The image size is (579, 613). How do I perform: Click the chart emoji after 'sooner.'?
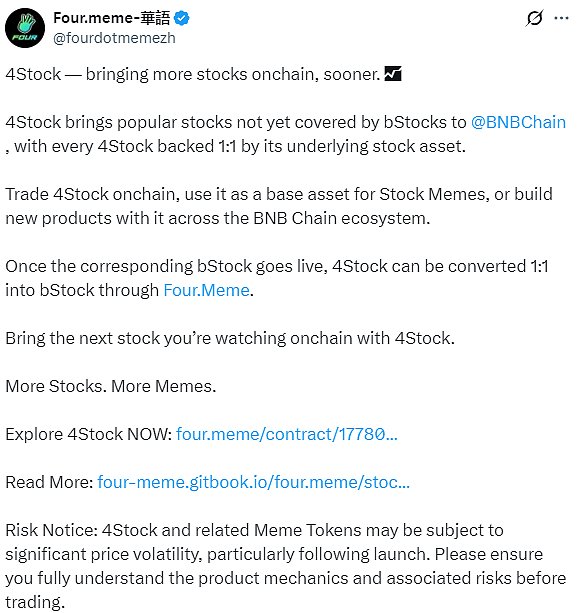click(x=393, y=73)
